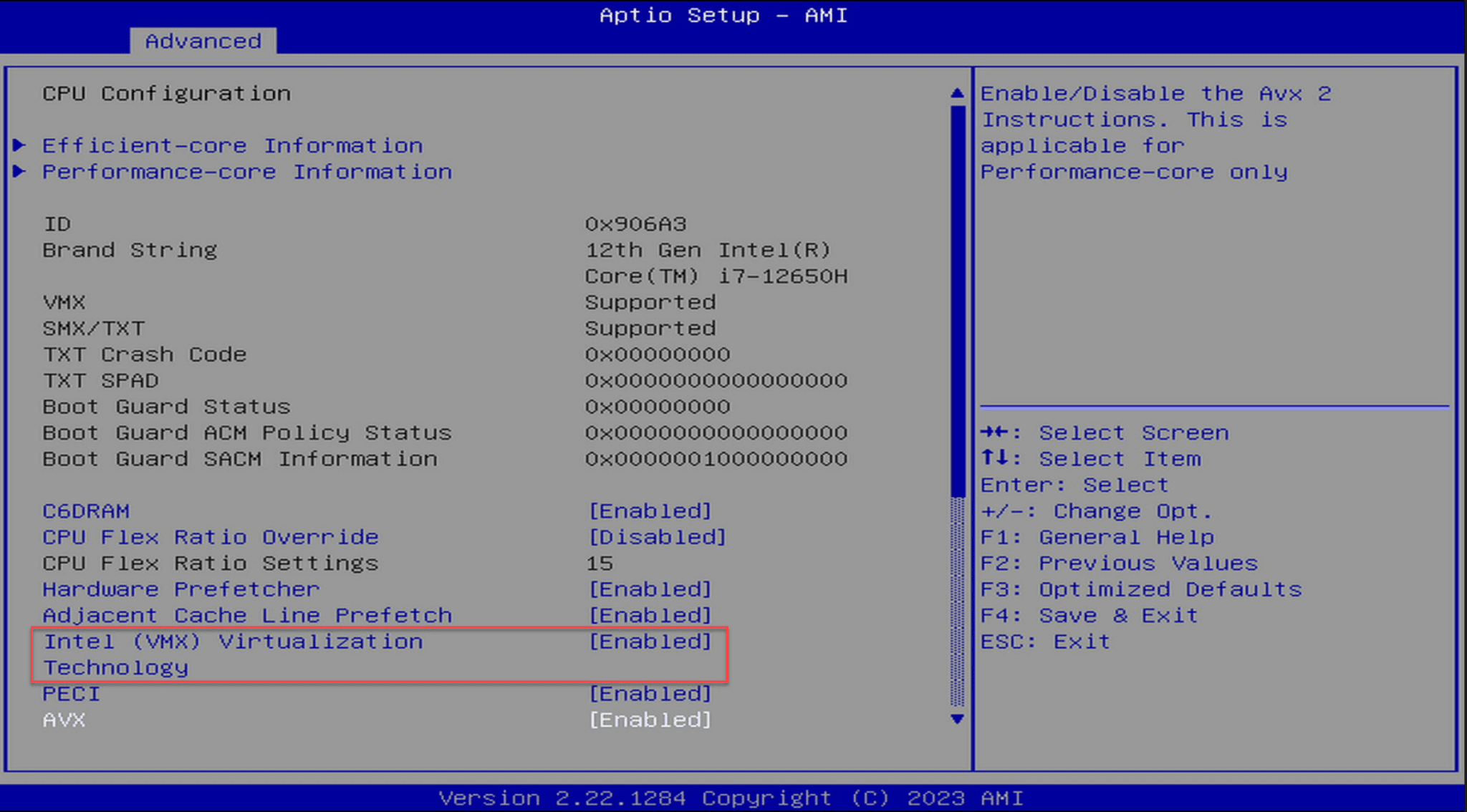This screenshot has height=812, width=1467.
Task: Select the CPU Flex Ratio Settings value 15
Action: tap(599, 563)
